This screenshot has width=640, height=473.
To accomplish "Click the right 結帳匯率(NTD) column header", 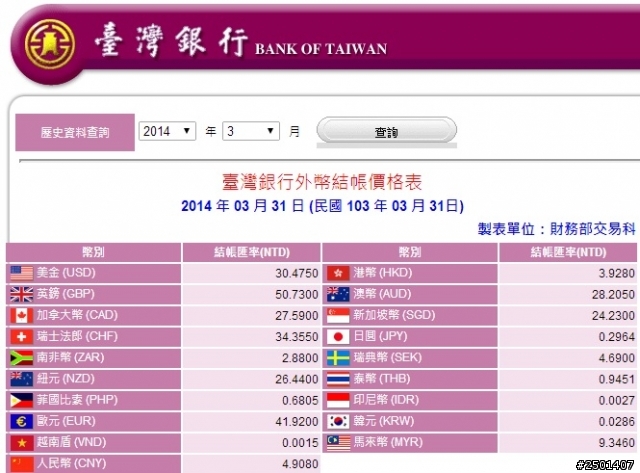I will 568,252.
